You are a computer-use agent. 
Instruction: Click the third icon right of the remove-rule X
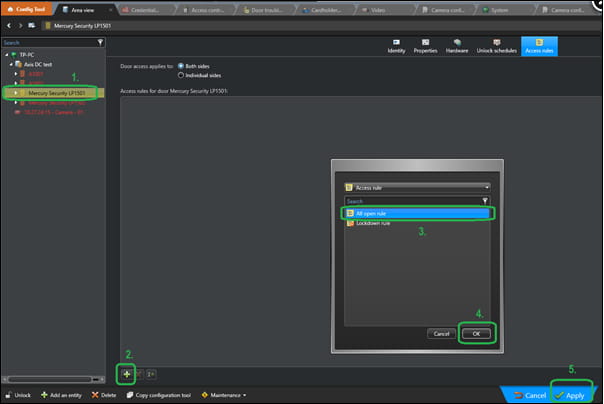(151, 374)
